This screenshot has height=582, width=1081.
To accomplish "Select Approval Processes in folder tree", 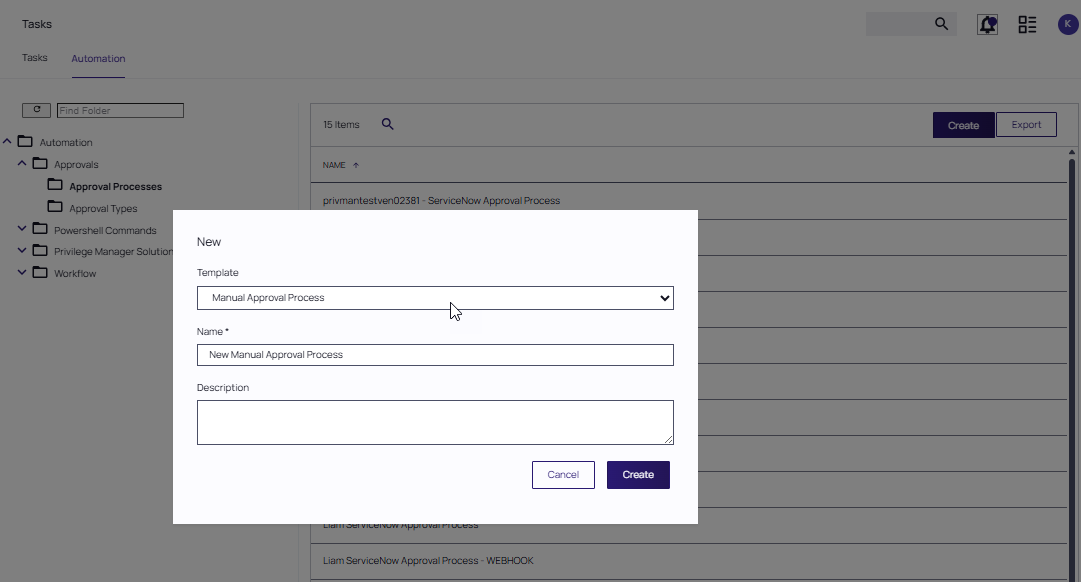I will click(115, 187).
